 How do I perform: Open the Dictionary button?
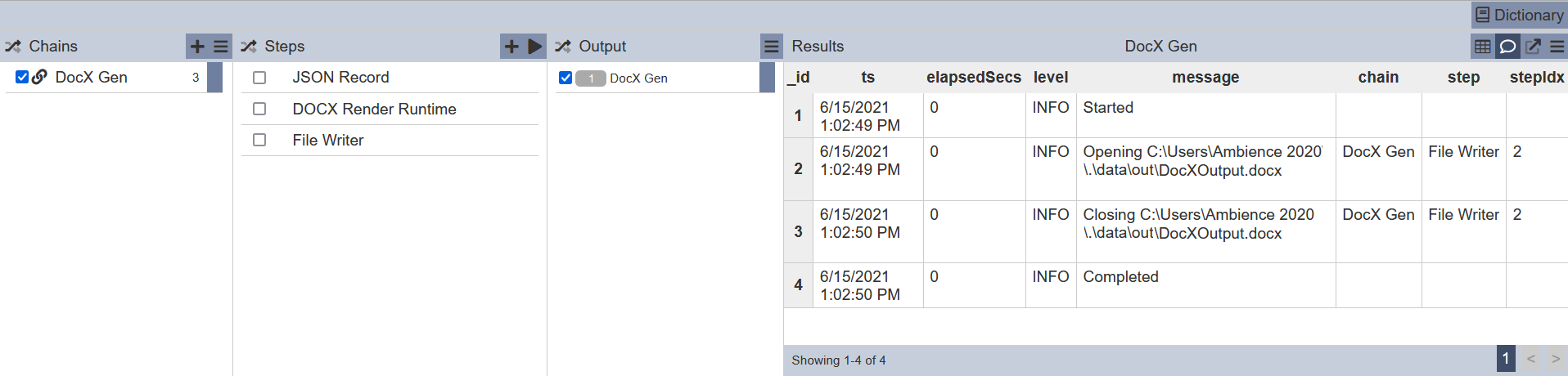point(1519,15)
